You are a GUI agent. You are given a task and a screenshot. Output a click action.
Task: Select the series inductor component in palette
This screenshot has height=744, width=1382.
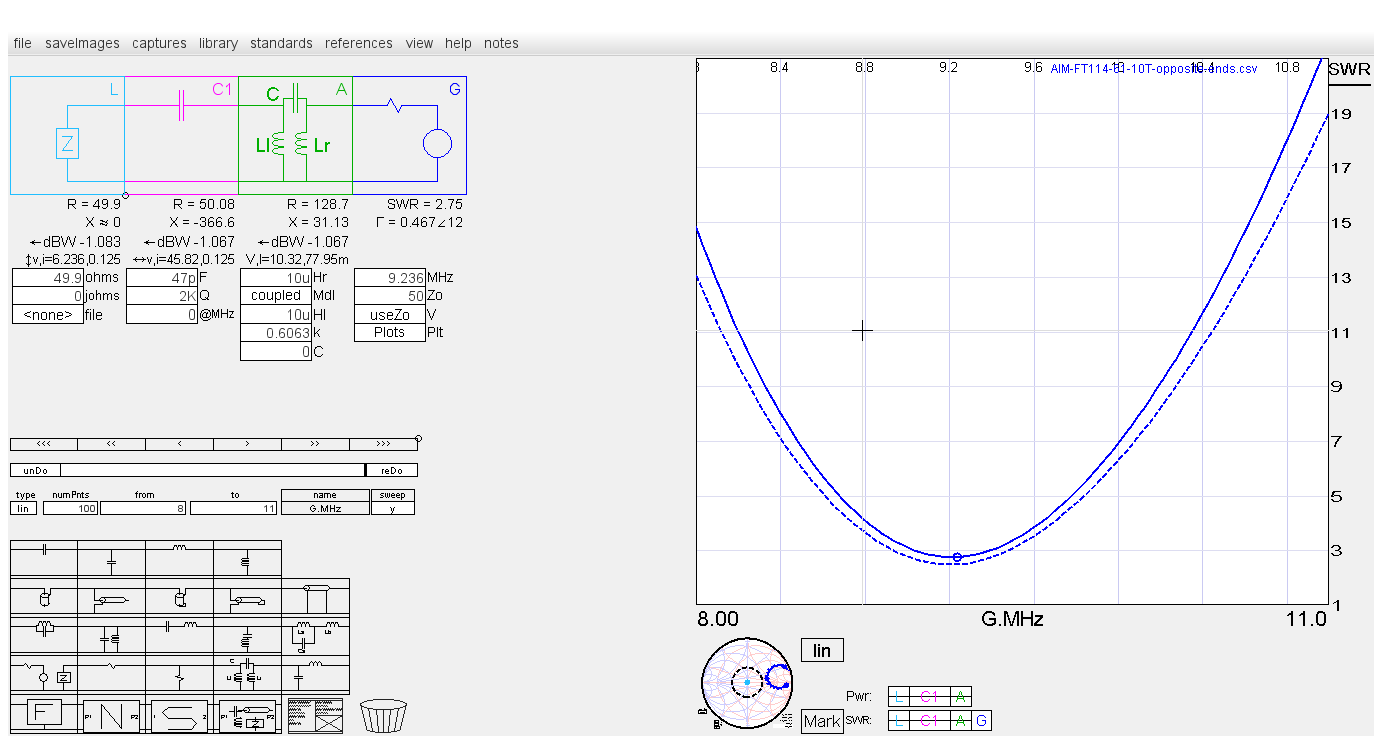180,558
